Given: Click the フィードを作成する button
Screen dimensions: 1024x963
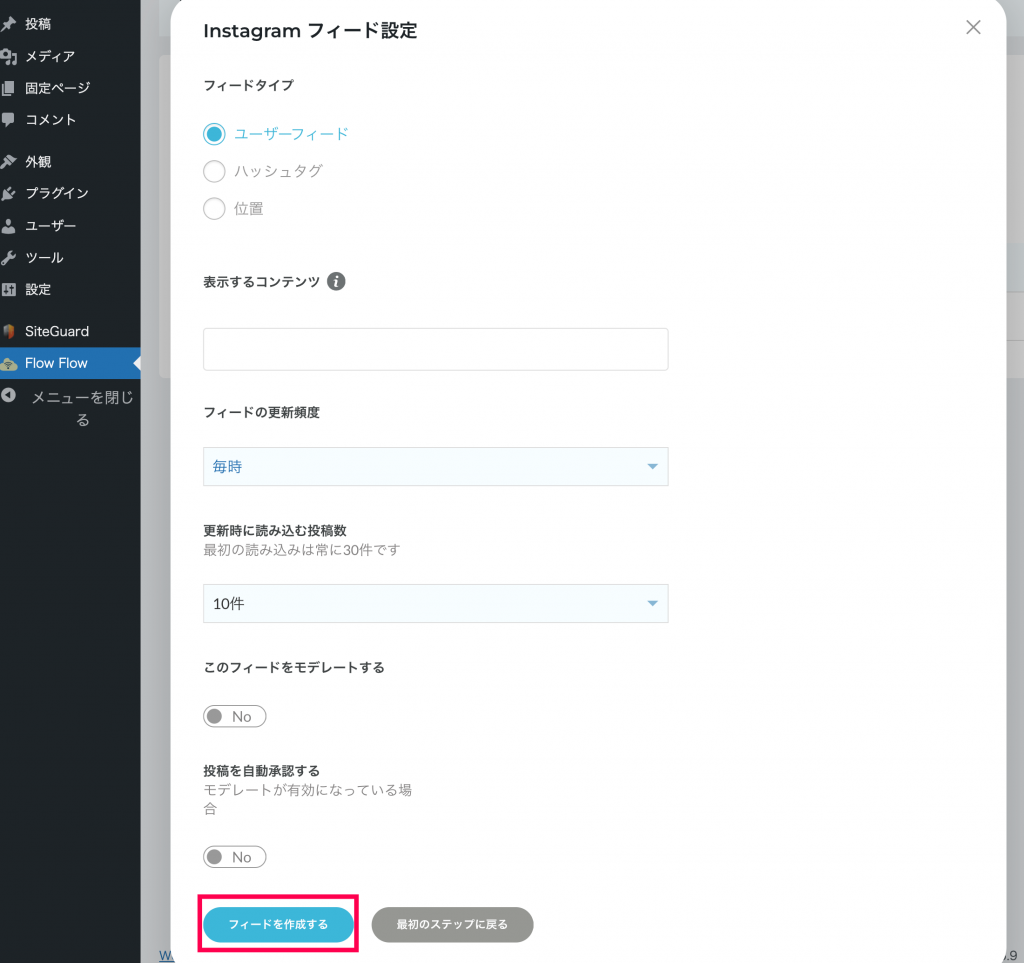Looking at the screenshot, I should (x=278, y=924).
